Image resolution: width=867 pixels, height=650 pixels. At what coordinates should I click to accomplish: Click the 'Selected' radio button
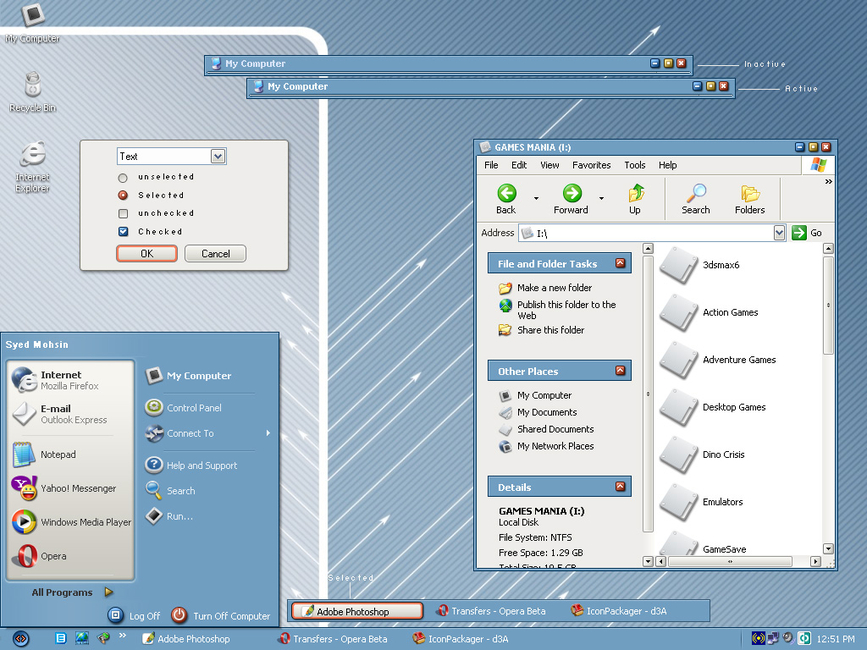(123, 195)
